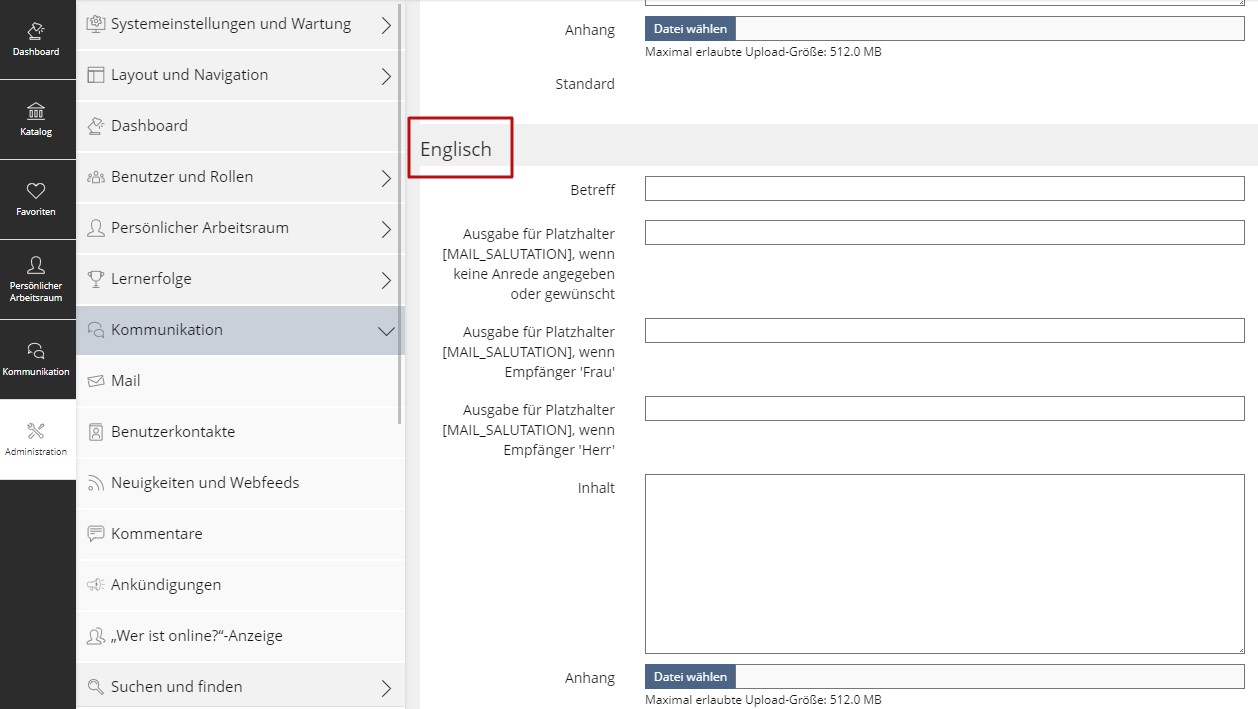Open Favoriten heart icon

[36, 191]
